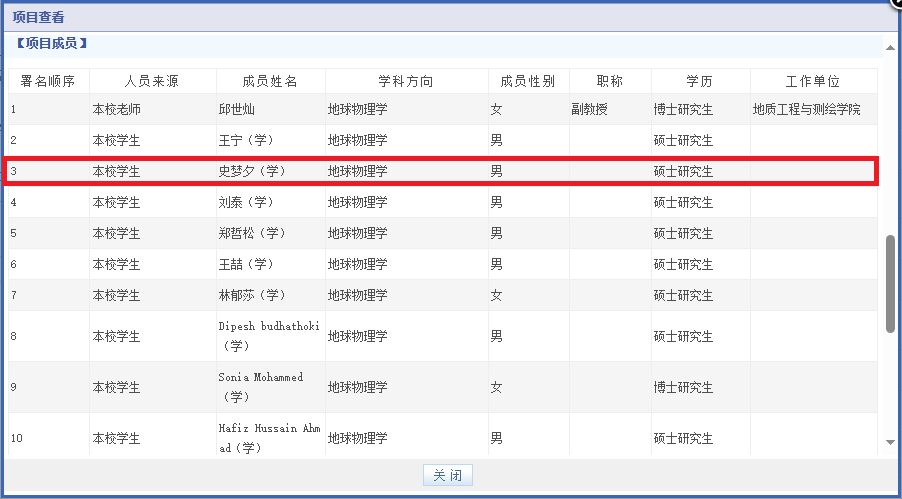Click the scrollbar up arrow
Screen dimensions: 902x499
point(890,47)
